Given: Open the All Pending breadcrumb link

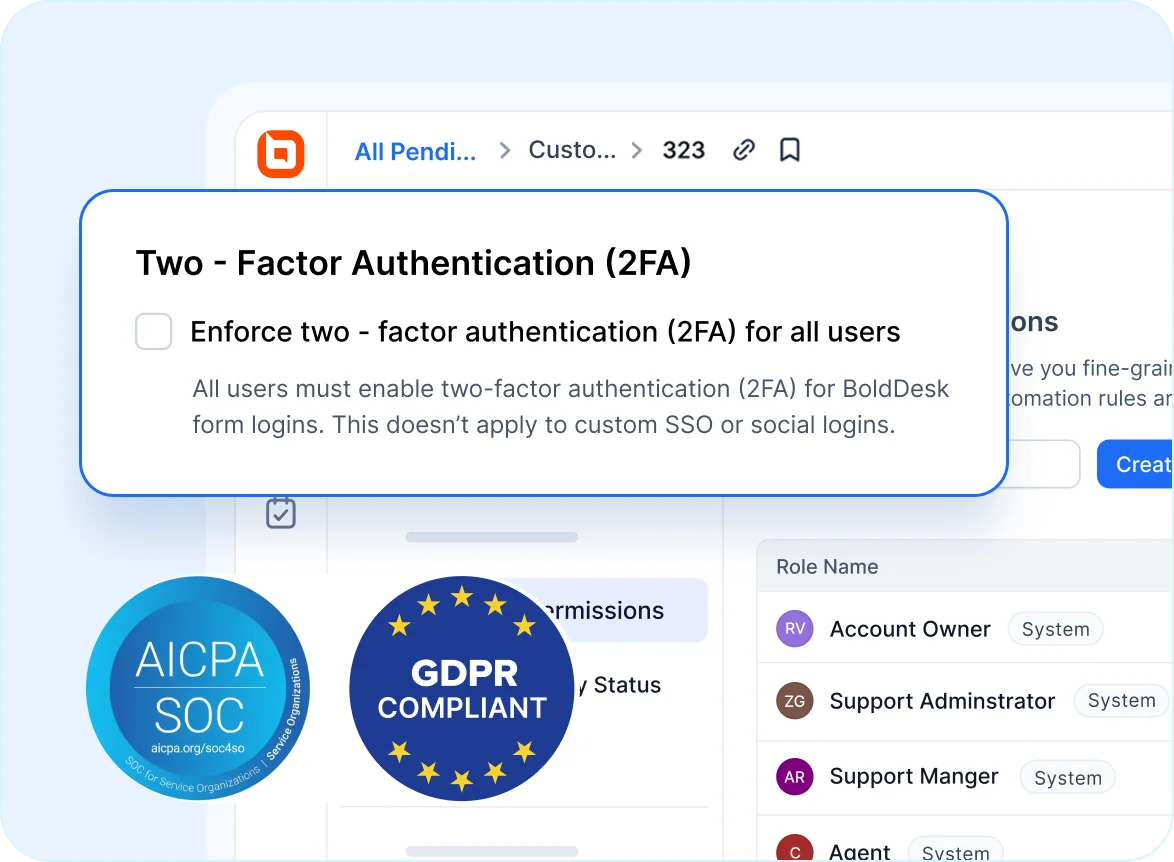Looking at the screenshot, I should click(x=414, y=150).
